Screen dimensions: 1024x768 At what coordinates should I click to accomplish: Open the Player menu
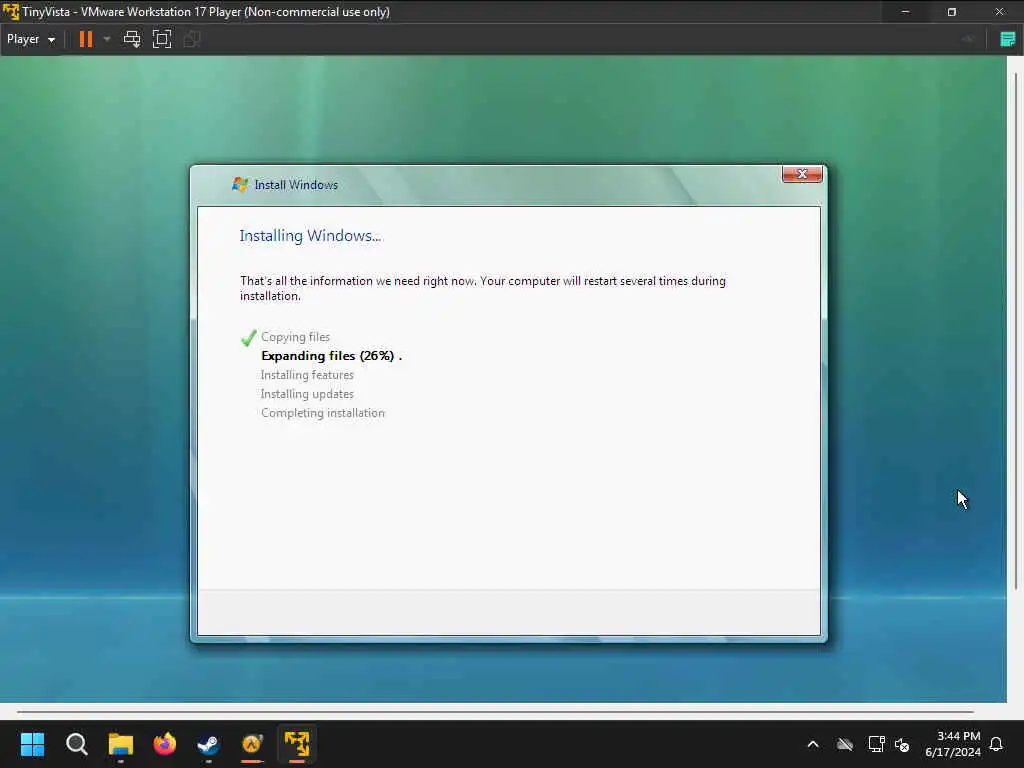31,39
